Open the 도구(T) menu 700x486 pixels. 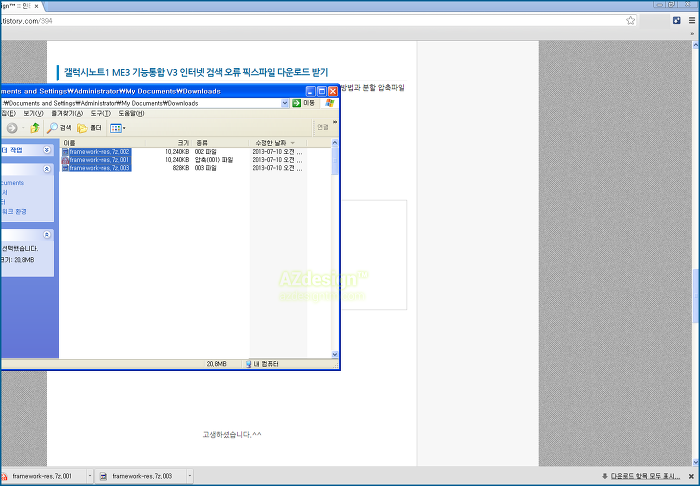point(100,113)
